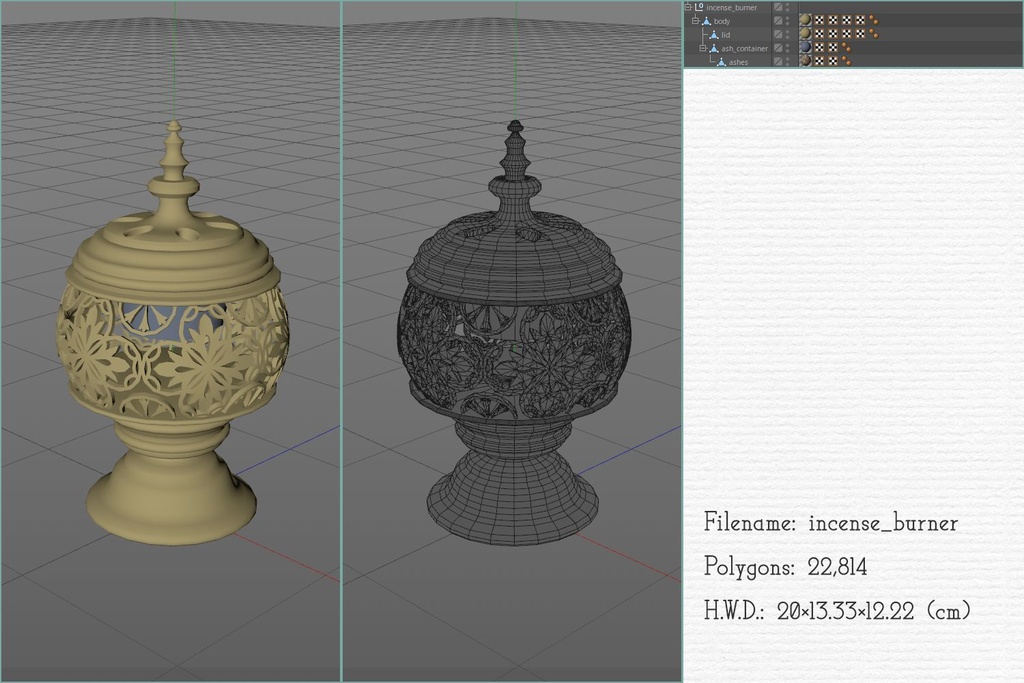Select the ashes object name
Image resolution: width=1024 pixels, height=683 pixels.
(738, 62)
